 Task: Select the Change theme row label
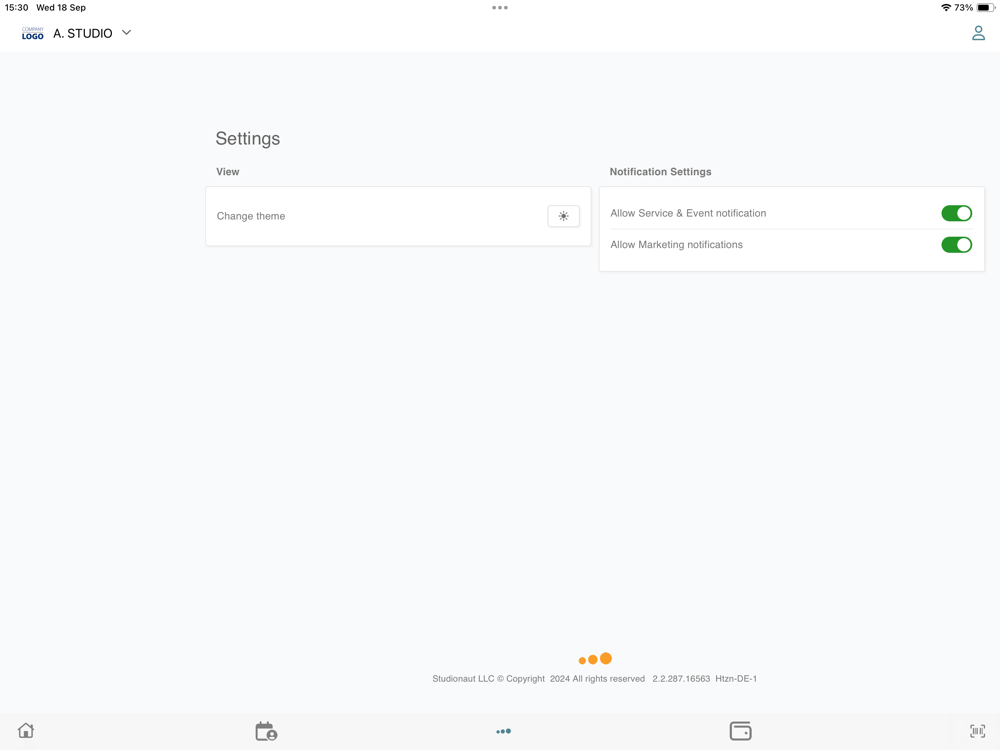pos(251,216)
